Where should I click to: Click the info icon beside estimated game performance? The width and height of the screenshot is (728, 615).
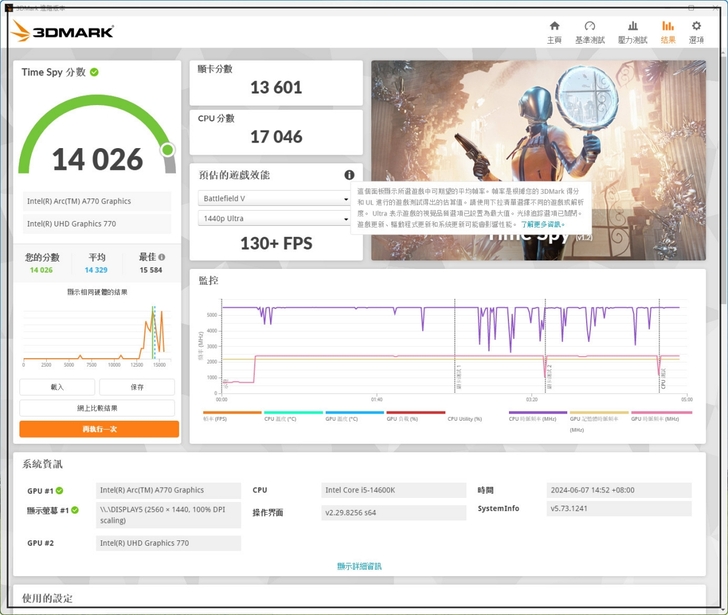pos(350,175)
